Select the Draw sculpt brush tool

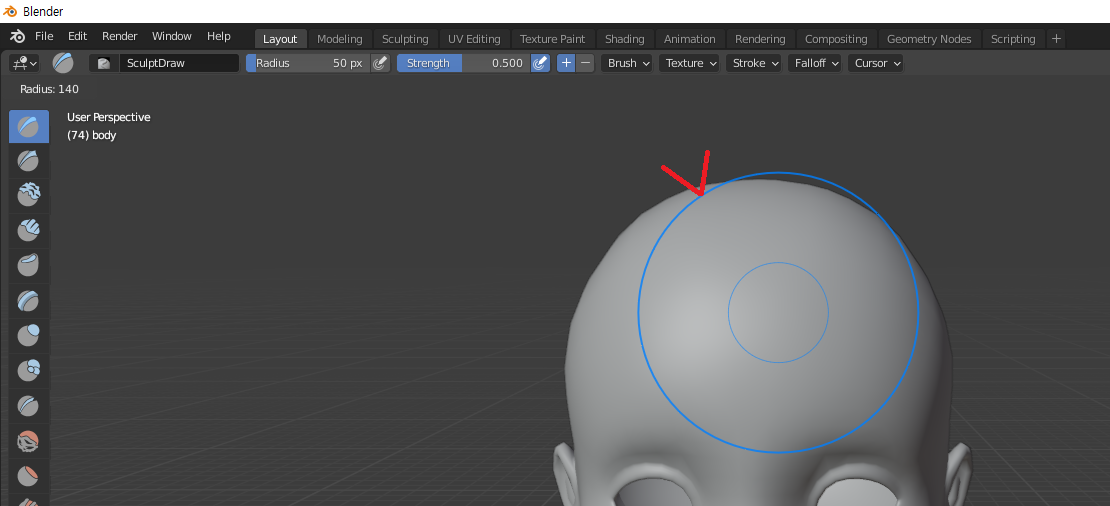click(29, 127)
